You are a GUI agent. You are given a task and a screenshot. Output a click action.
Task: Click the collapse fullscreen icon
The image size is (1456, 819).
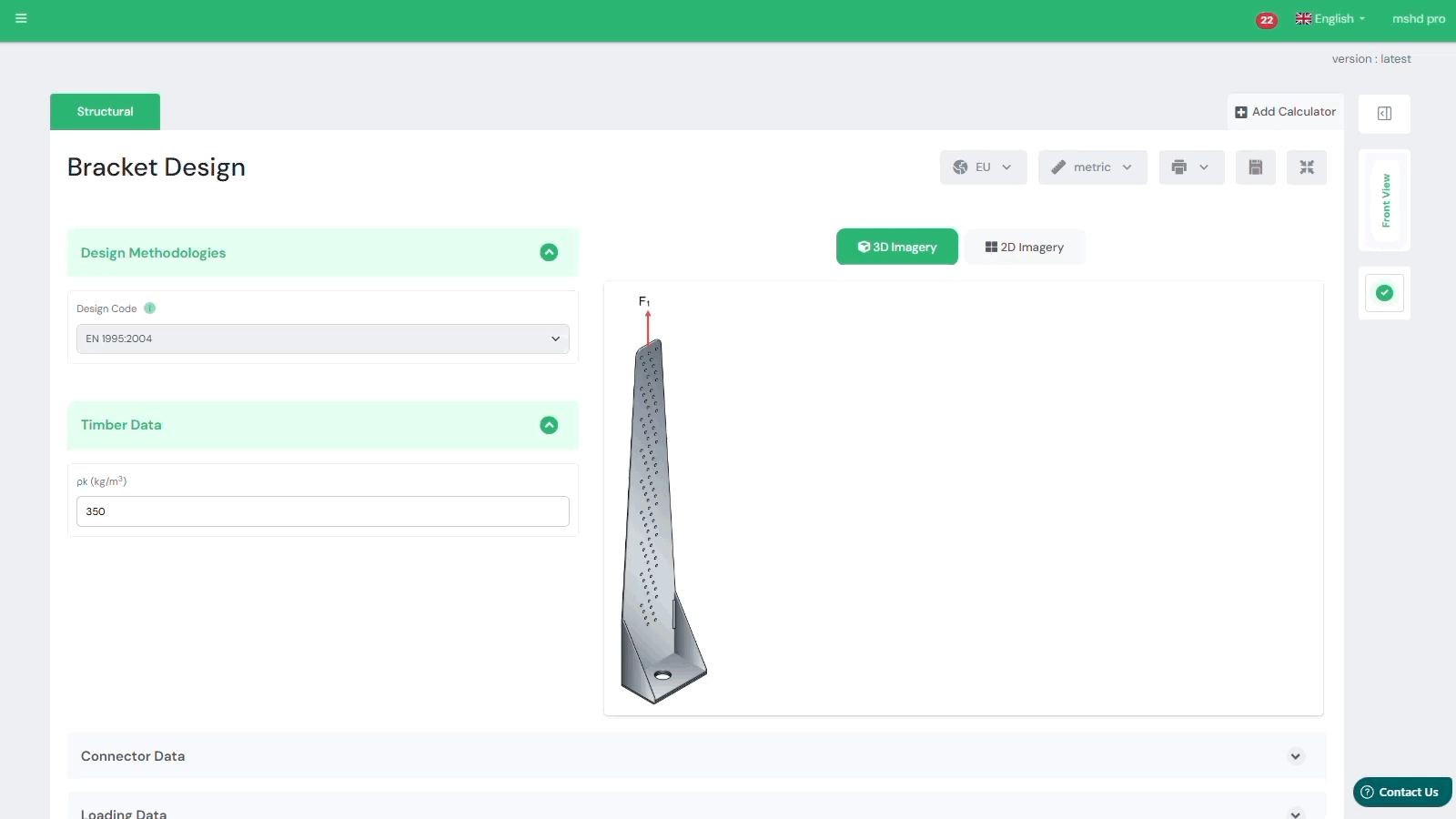[x=1306, y=167]
